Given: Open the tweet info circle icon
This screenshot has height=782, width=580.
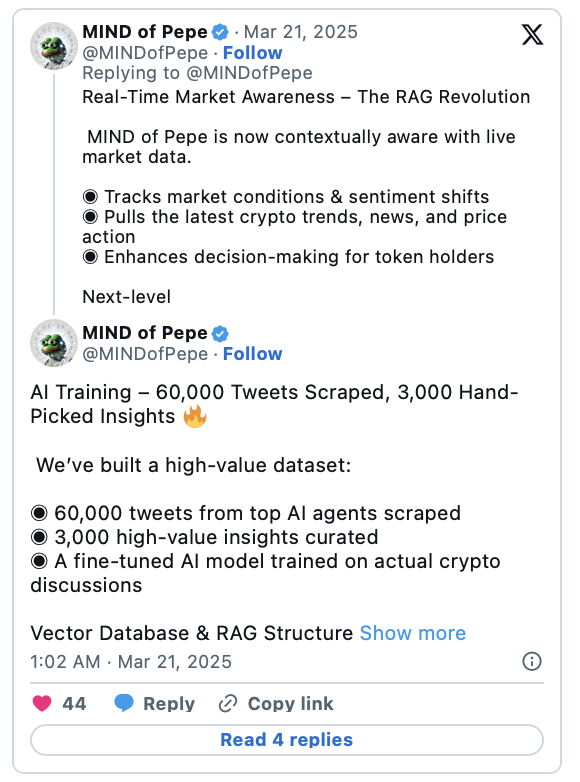Looking at the screenshot, I should pos(532,661).
